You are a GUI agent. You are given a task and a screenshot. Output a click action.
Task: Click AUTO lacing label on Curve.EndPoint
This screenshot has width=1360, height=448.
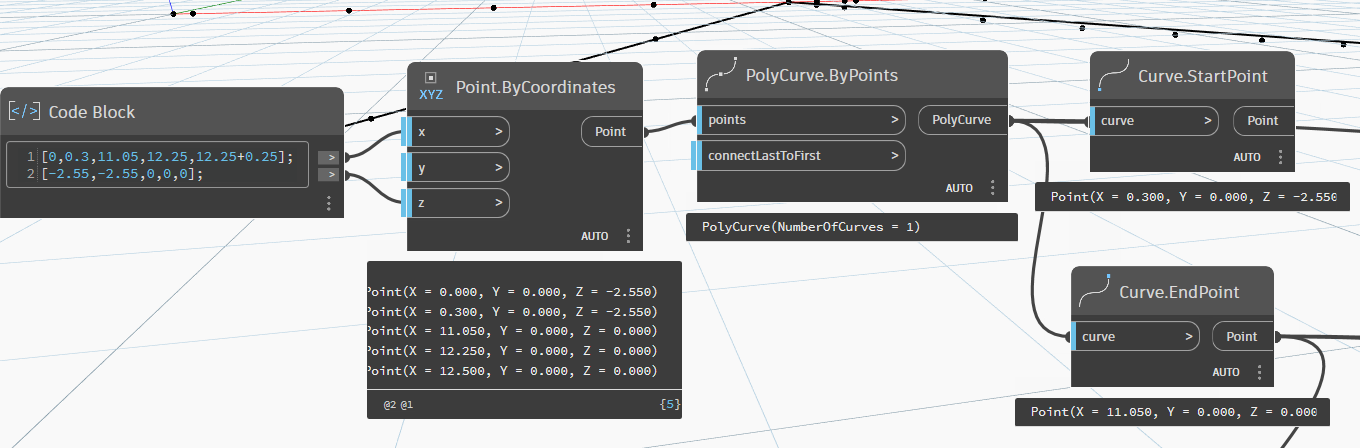point(1227,372)
